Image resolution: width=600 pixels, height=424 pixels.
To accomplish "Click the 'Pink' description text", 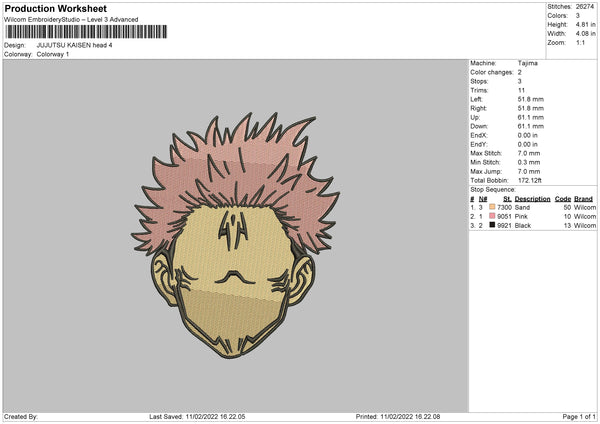I will click(x=521, y=217).
